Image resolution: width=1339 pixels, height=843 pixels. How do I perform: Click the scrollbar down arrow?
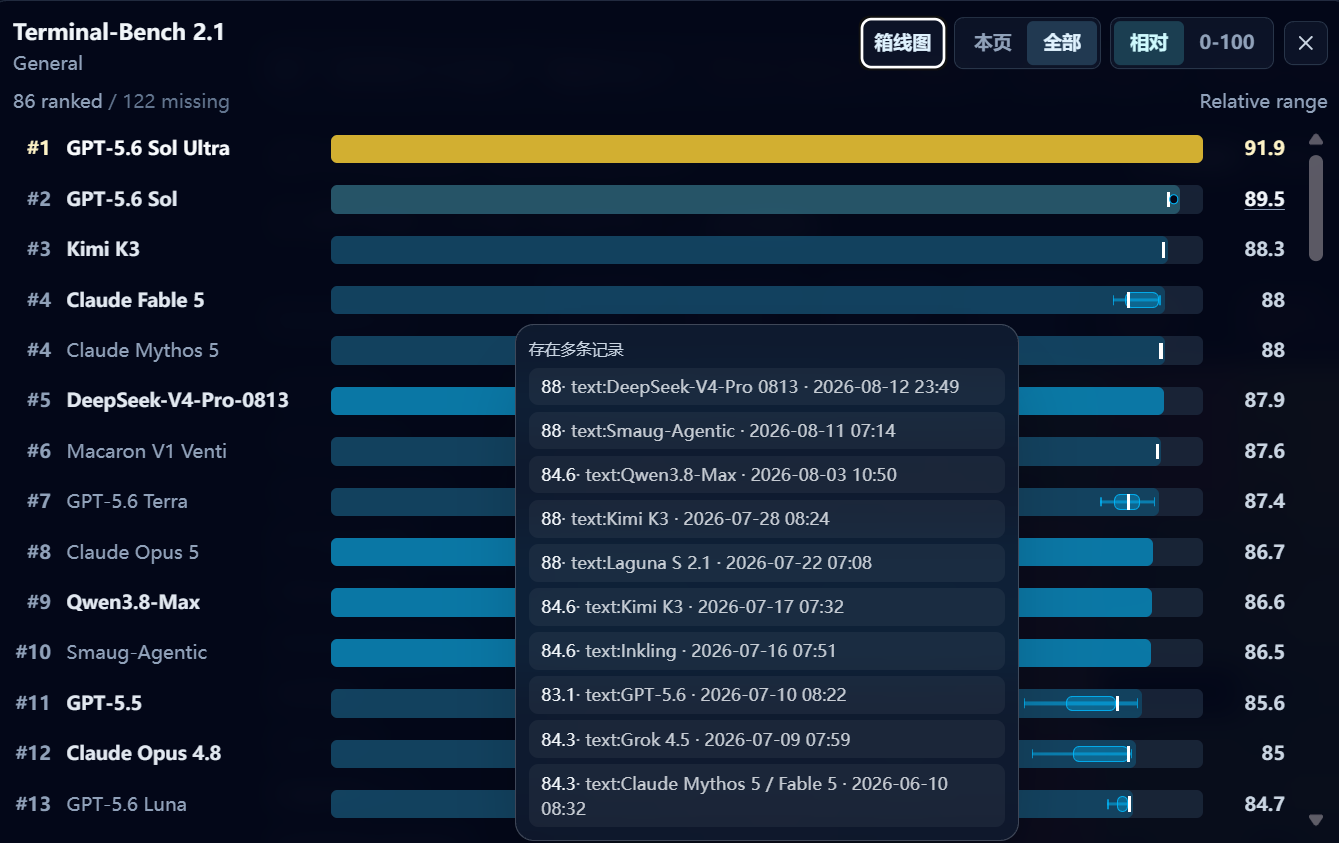(x=1316, y=820)
